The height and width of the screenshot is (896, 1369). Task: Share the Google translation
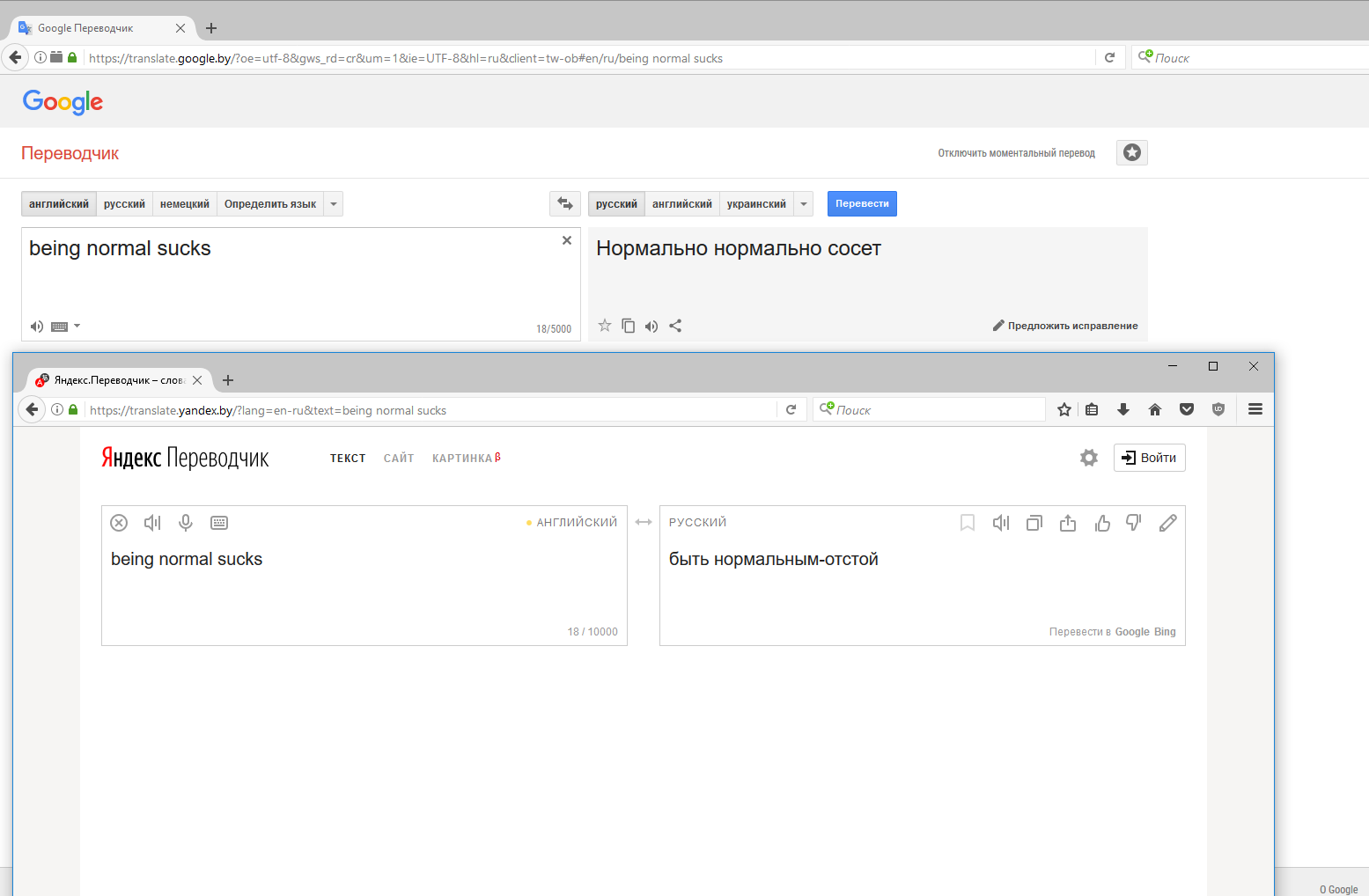(x=675, y=326)
